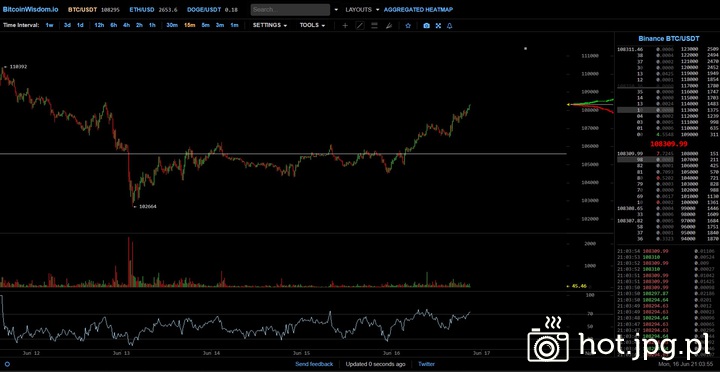Click the 111000 price axis label
The height and width of the screenshot is (372, 720).
[590, 56]
